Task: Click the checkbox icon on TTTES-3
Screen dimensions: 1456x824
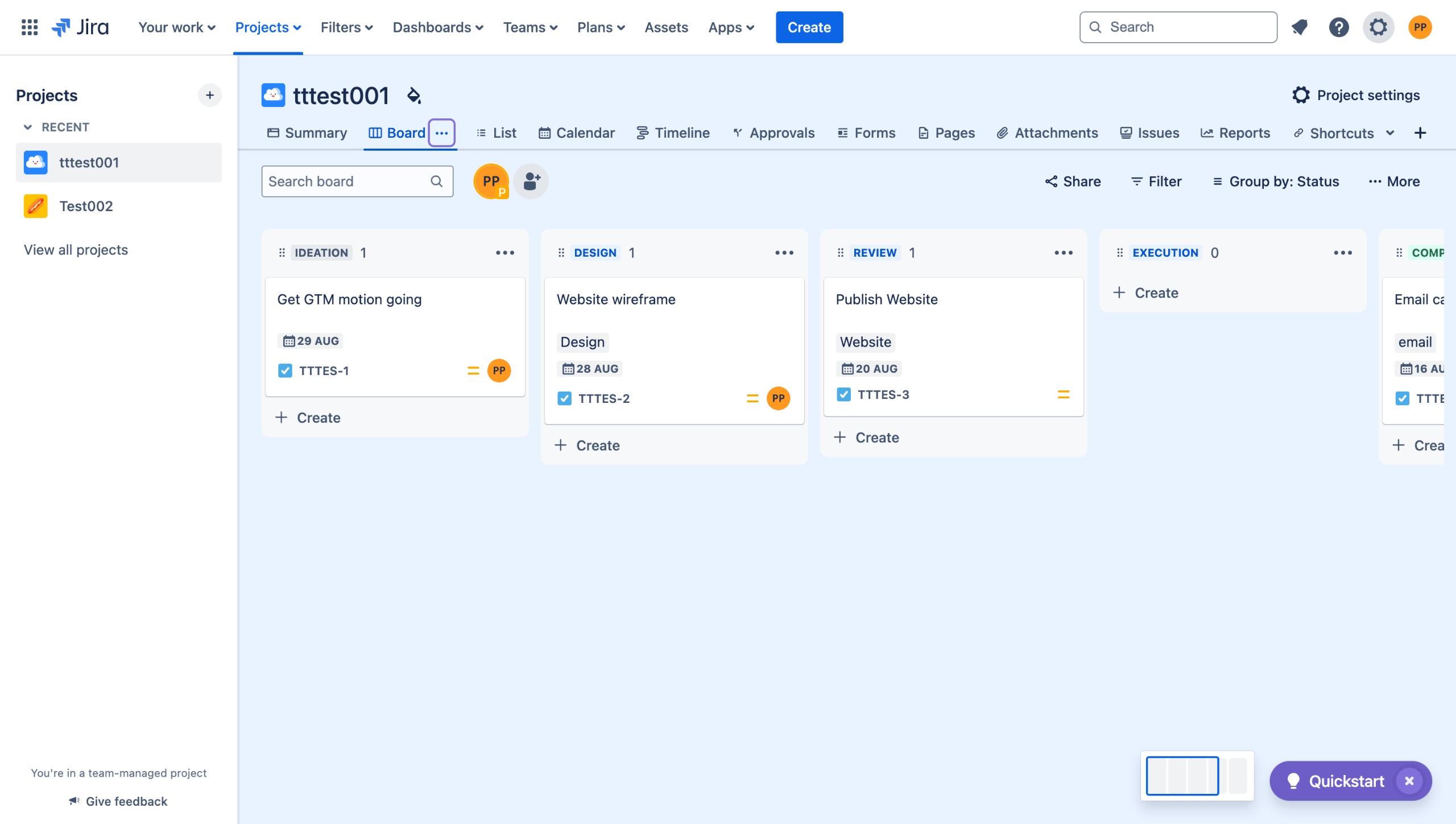Action: [x=843, y=394]
